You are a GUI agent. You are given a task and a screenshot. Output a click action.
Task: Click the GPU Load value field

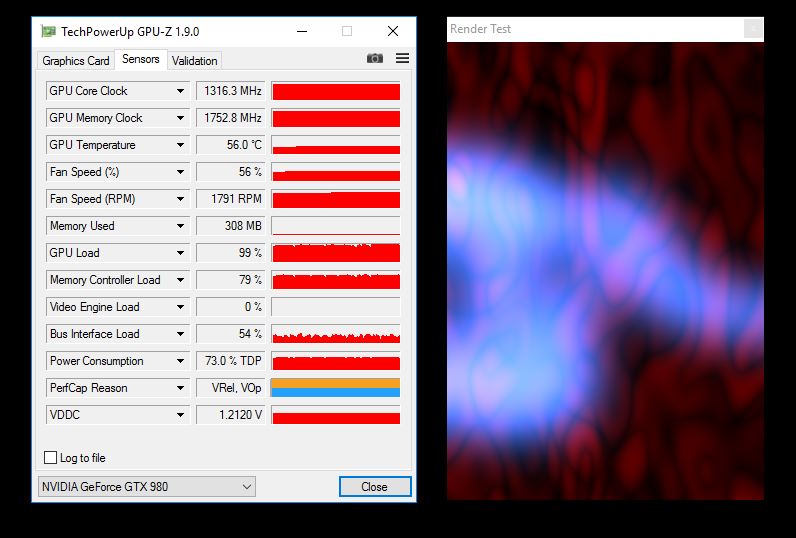coord(231,253)
